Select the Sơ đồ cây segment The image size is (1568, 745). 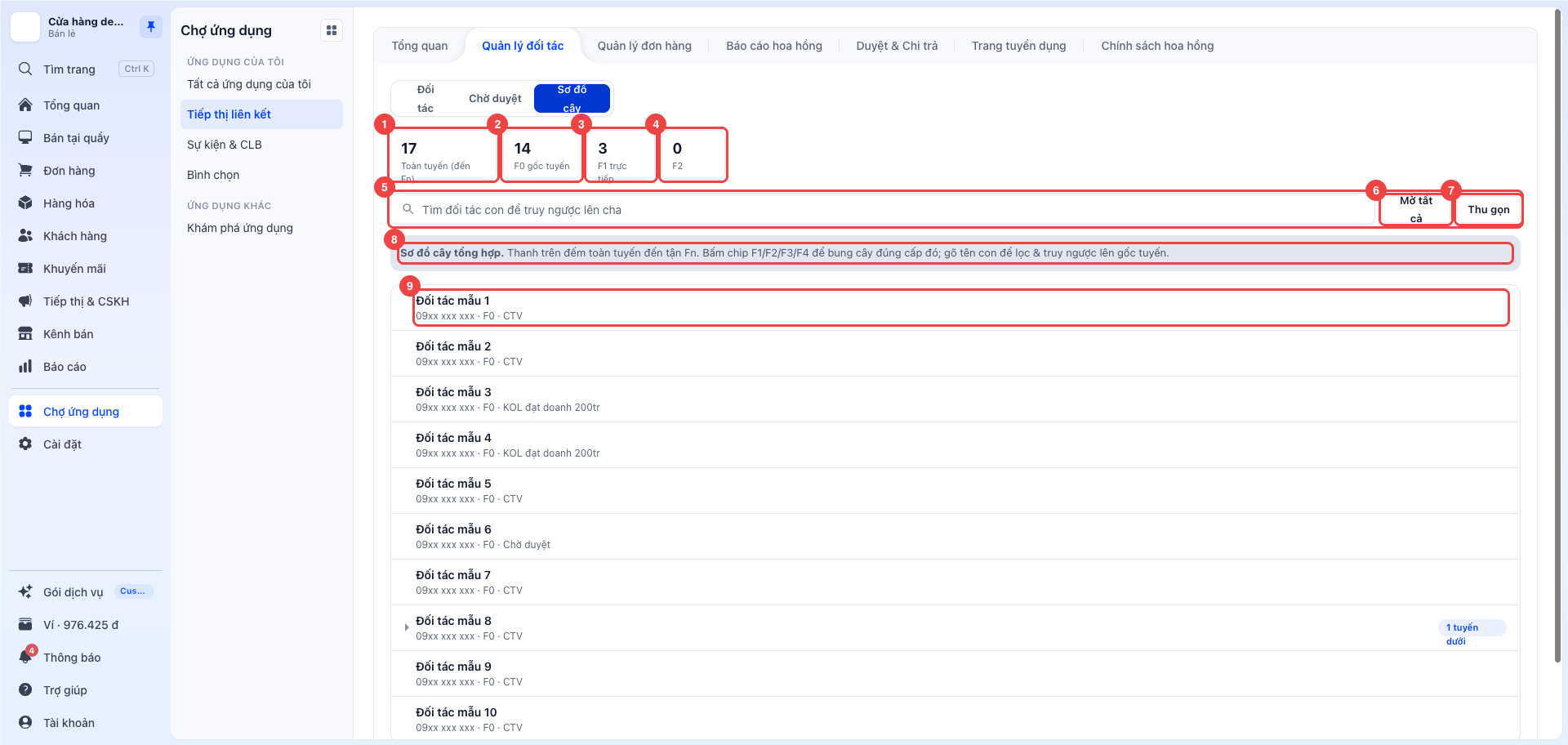pos(572,99)
